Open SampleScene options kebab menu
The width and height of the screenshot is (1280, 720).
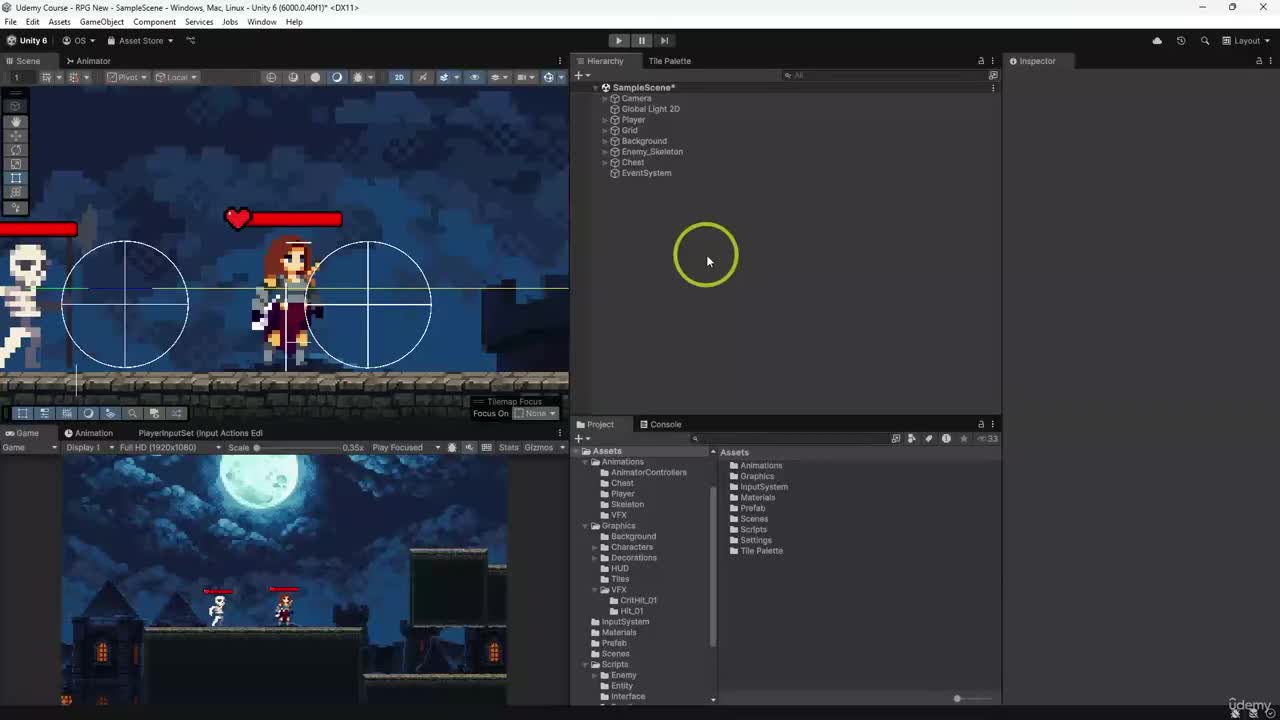993,88
